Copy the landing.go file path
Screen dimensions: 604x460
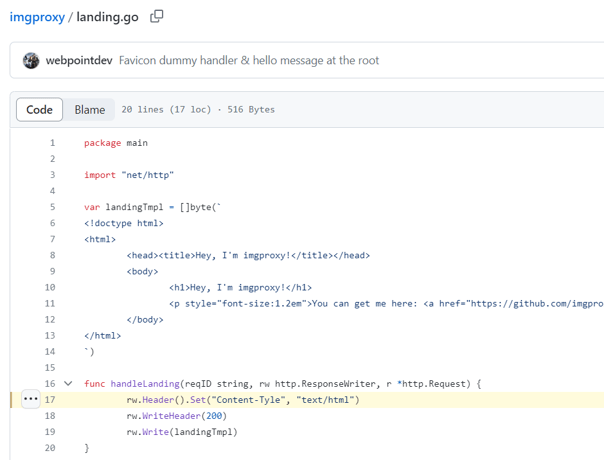point(156,16)
